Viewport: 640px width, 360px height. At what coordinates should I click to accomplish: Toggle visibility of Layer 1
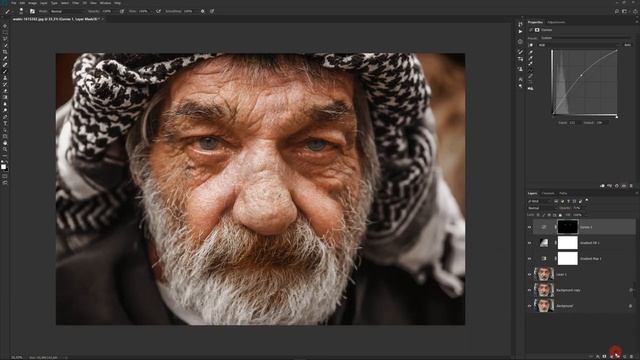click(x=529, y=274)
